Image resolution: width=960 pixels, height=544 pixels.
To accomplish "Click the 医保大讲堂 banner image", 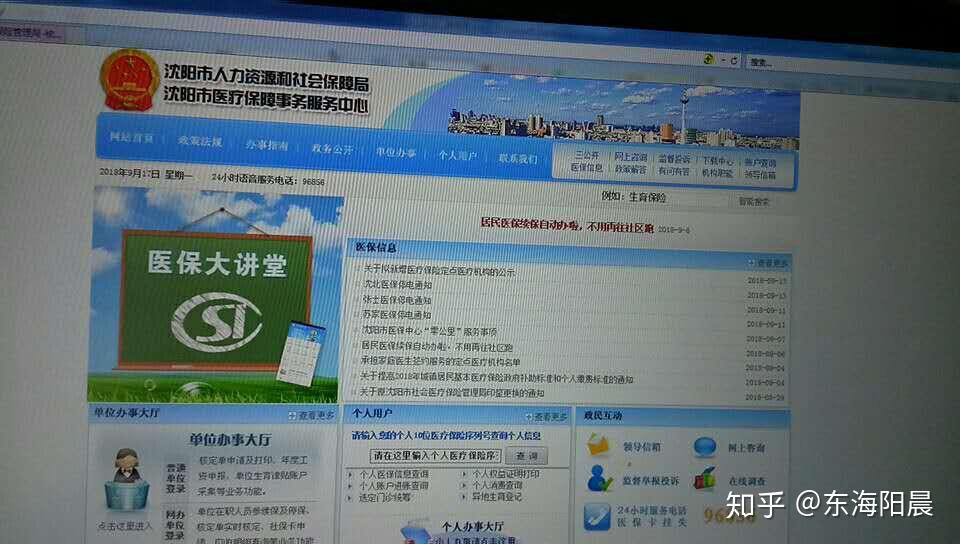I will (x=216, y=296).
